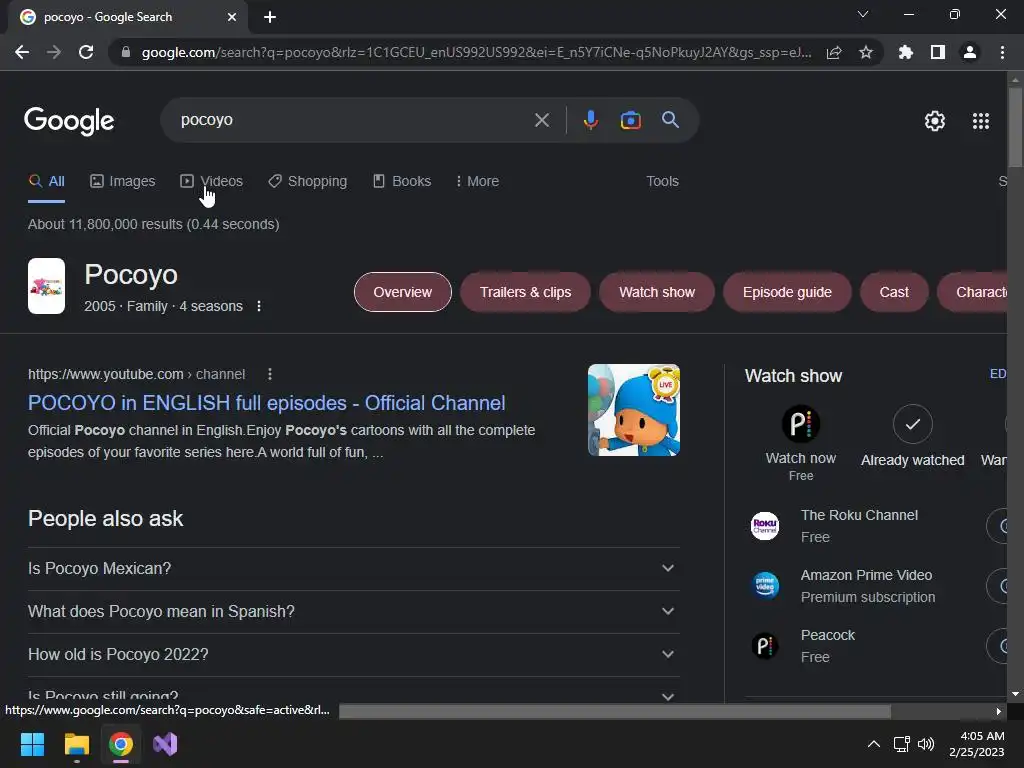Open the taskbar clock and date
1024x768 pixels.
977,744
